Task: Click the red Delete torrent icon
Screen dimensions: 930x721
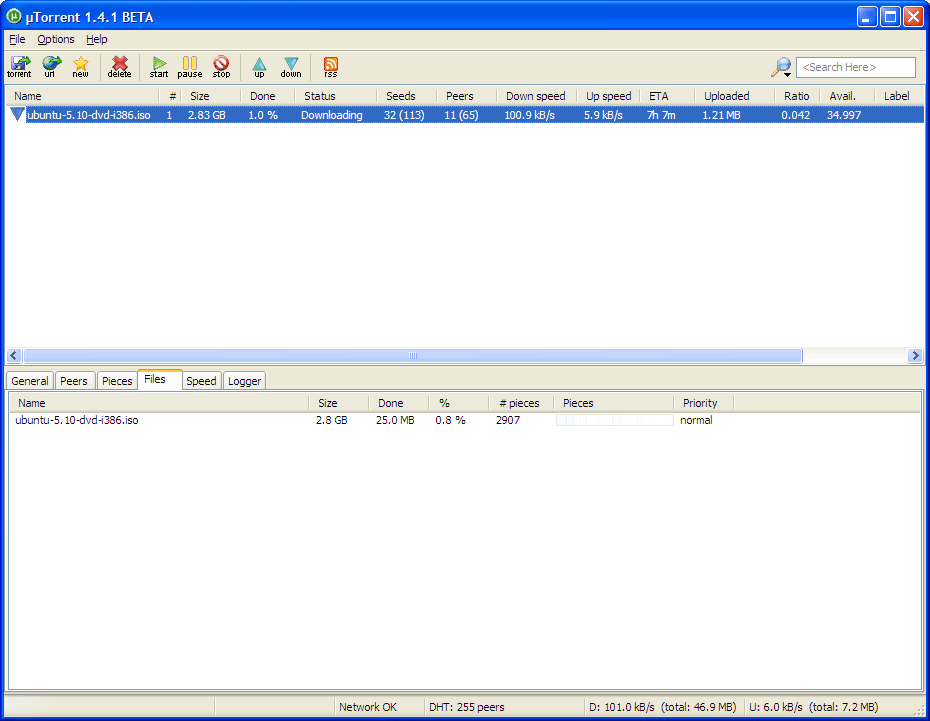Action: click(x=120, y=66)
